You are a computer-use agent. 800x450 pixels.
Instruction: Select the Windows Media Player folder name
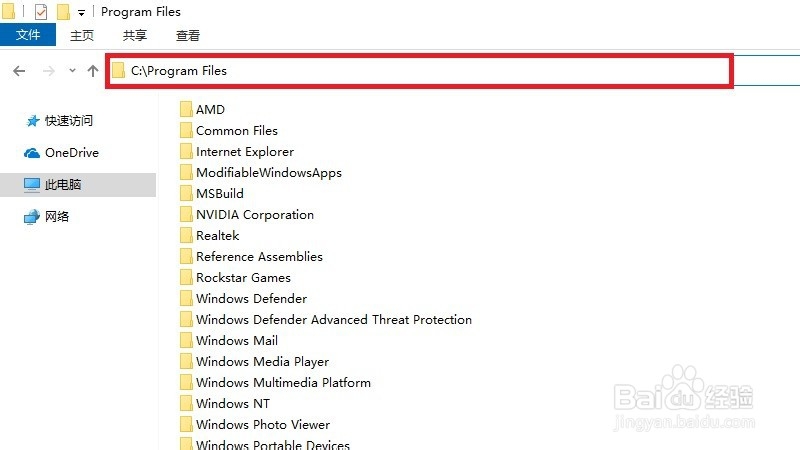[263, 362]
